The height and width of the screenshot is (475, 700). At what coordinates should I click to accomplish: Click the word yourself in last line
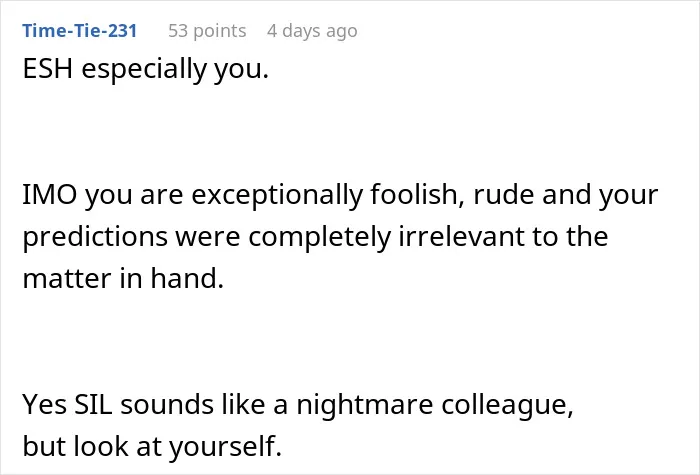coord(225,447)
